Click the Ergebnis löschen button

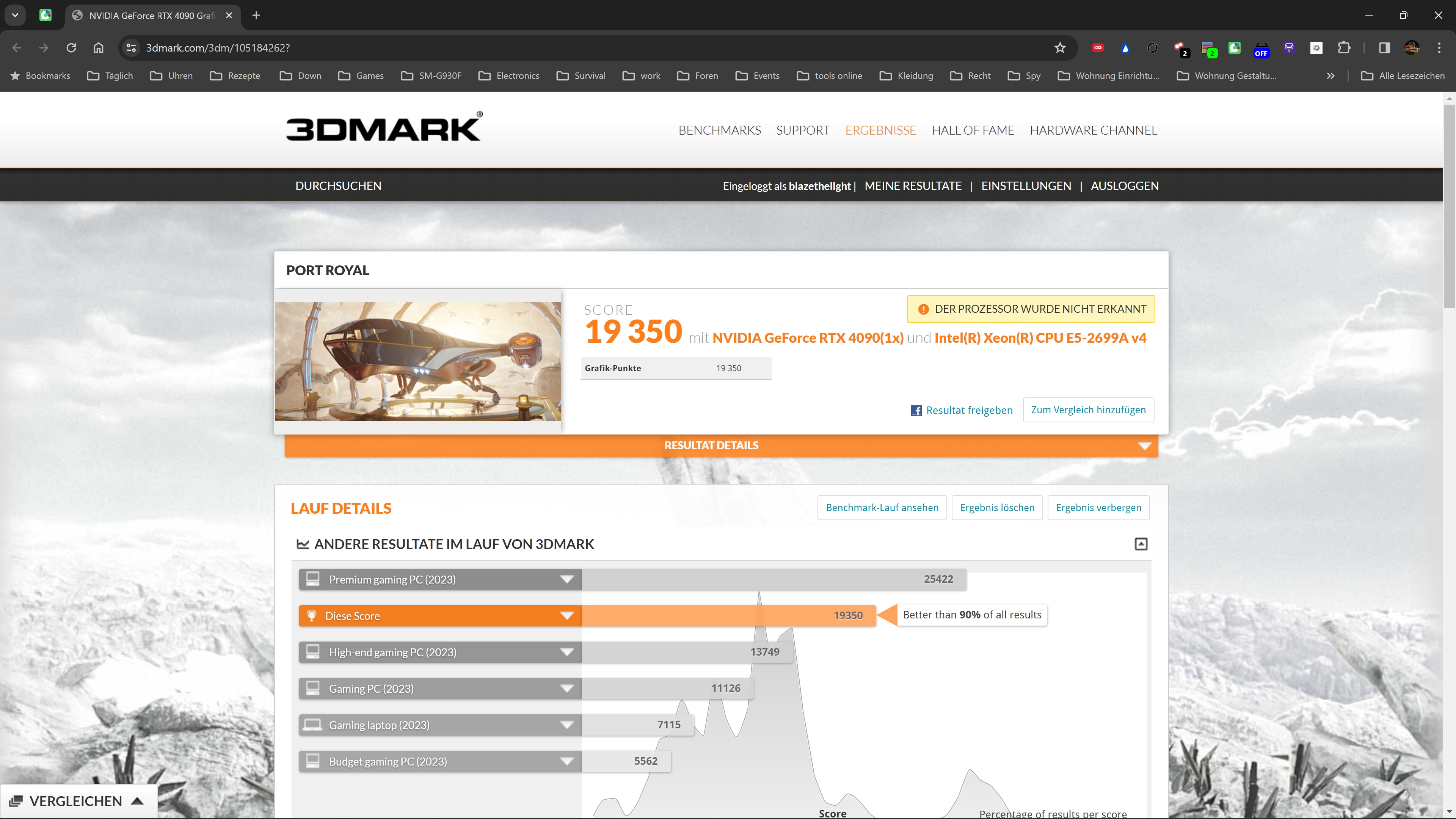tap(996, 508)
